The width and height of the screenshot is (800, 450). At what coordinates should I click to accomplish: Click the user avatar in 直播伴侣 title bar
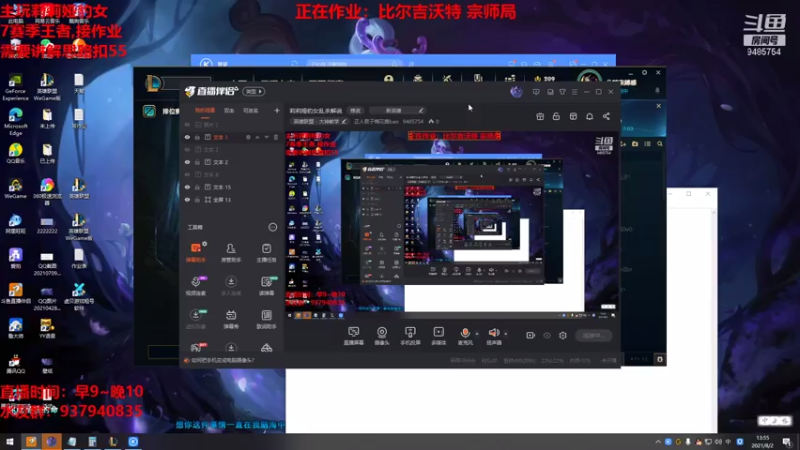(x=516, y=92)
